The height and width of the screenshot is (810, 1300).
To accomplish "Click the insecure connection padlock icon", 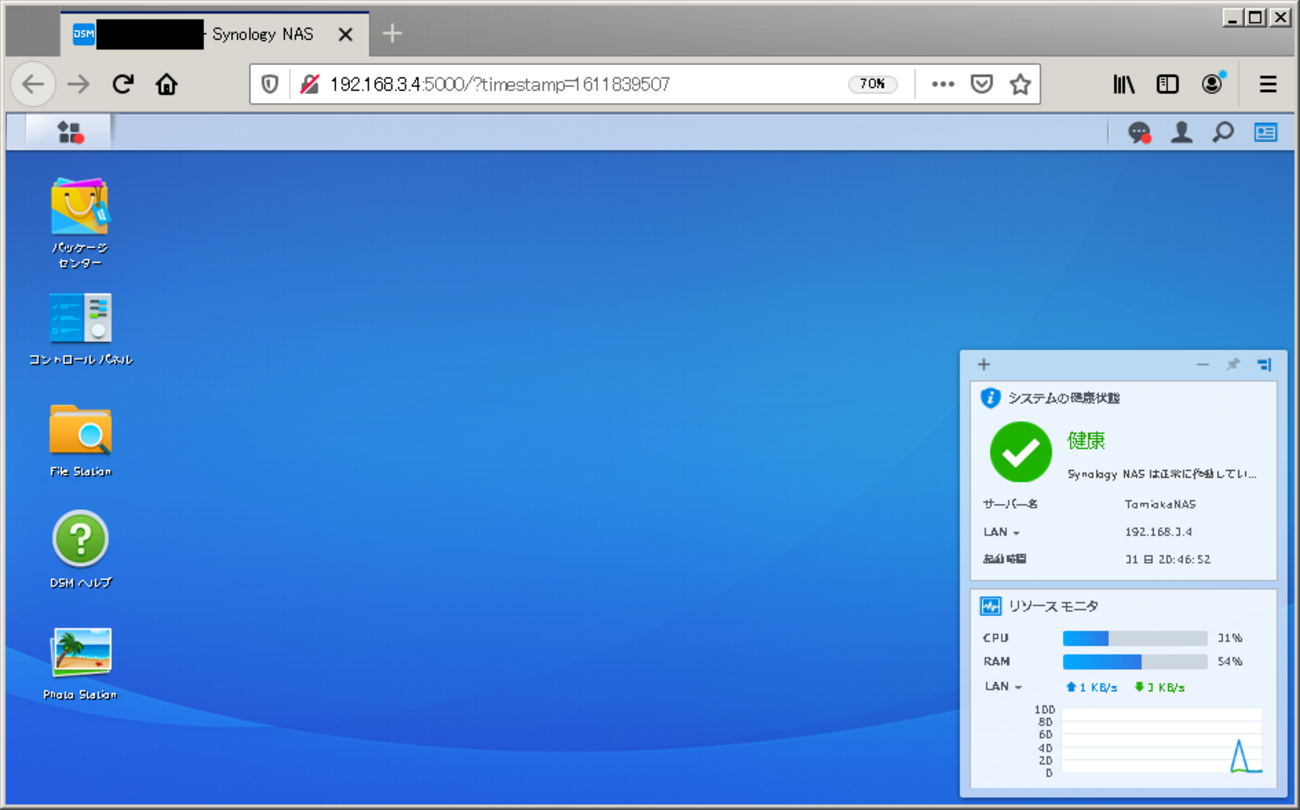I will point(309,84).
